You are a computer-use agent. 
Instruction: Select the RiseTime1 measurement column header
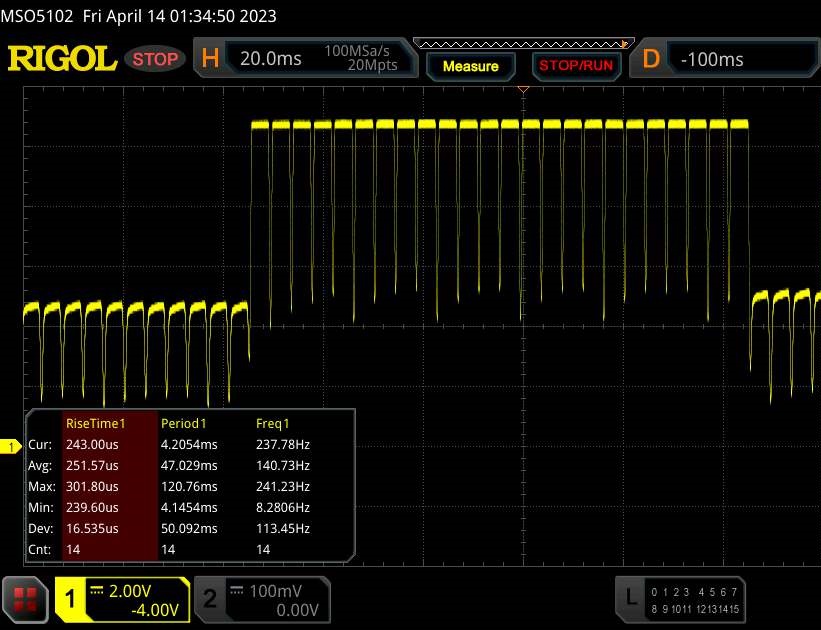96,423
